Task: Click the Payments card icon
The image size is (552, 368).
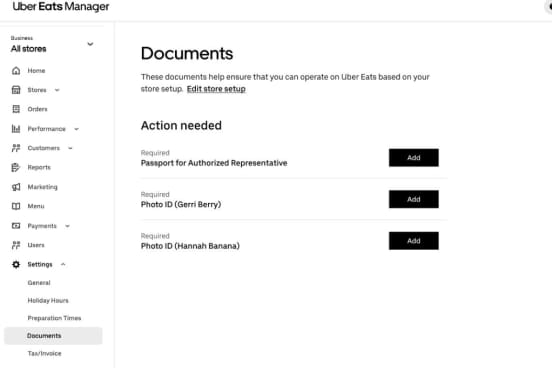Action: coord(16,226)
